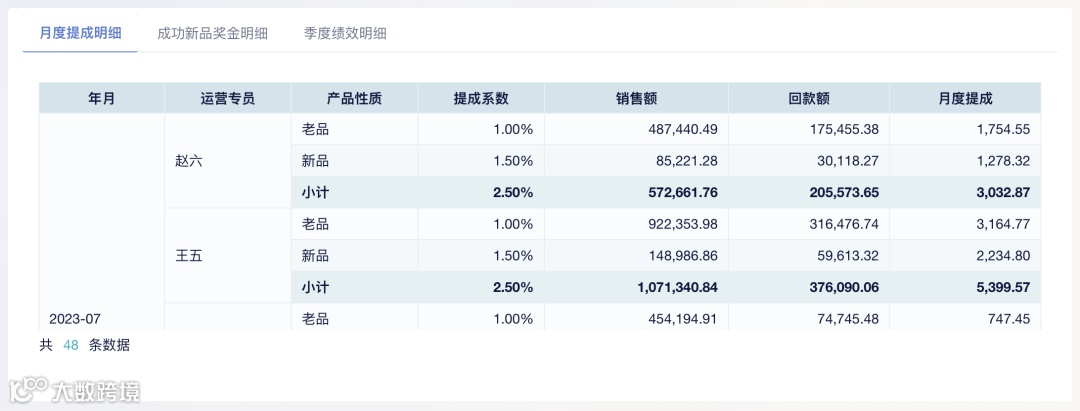Select monthly commission value 5,399.57

(x=1001, y=287)
